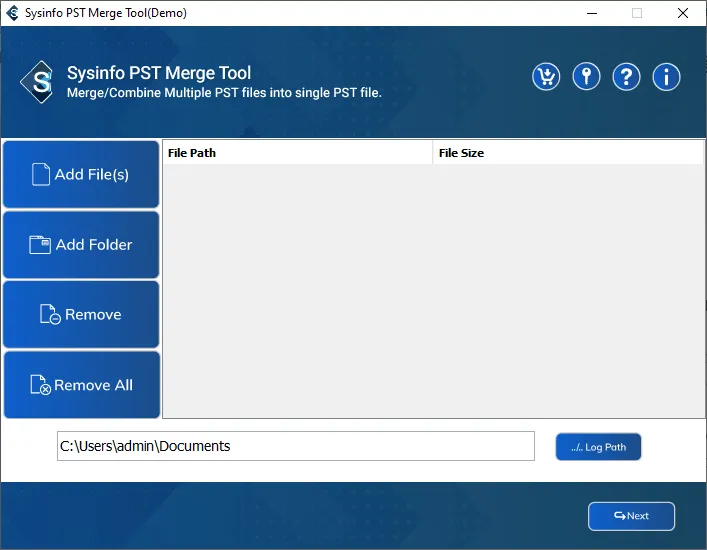Open help via the question mark icon
Viewport: 707px width, 550px height.
click(626, 77)
